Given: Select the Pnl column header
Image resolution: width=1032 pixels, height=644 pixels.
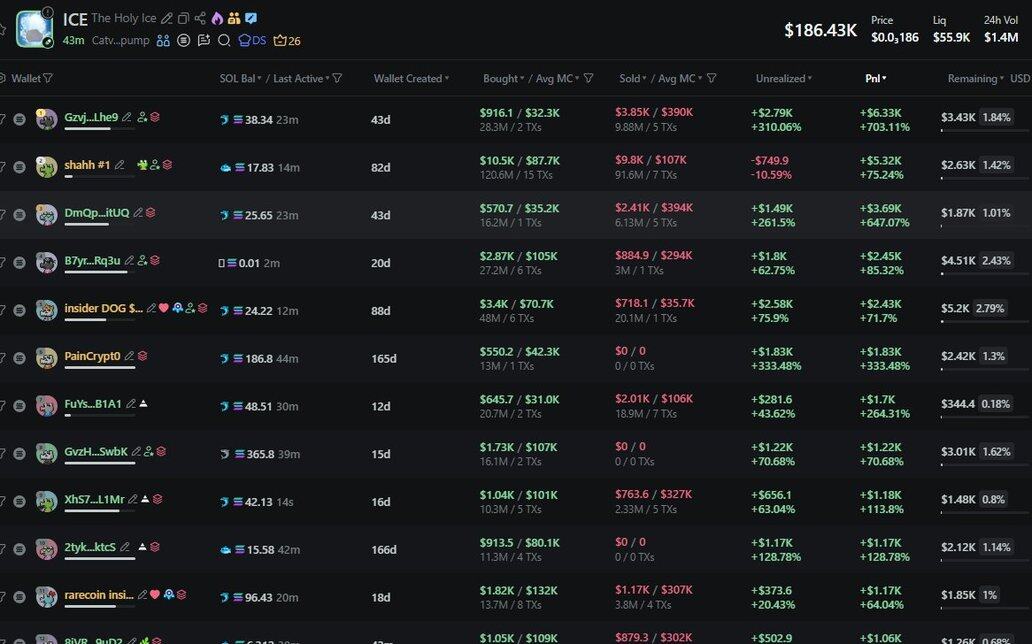Looking at the screenshot, I should tap(875, 78).
